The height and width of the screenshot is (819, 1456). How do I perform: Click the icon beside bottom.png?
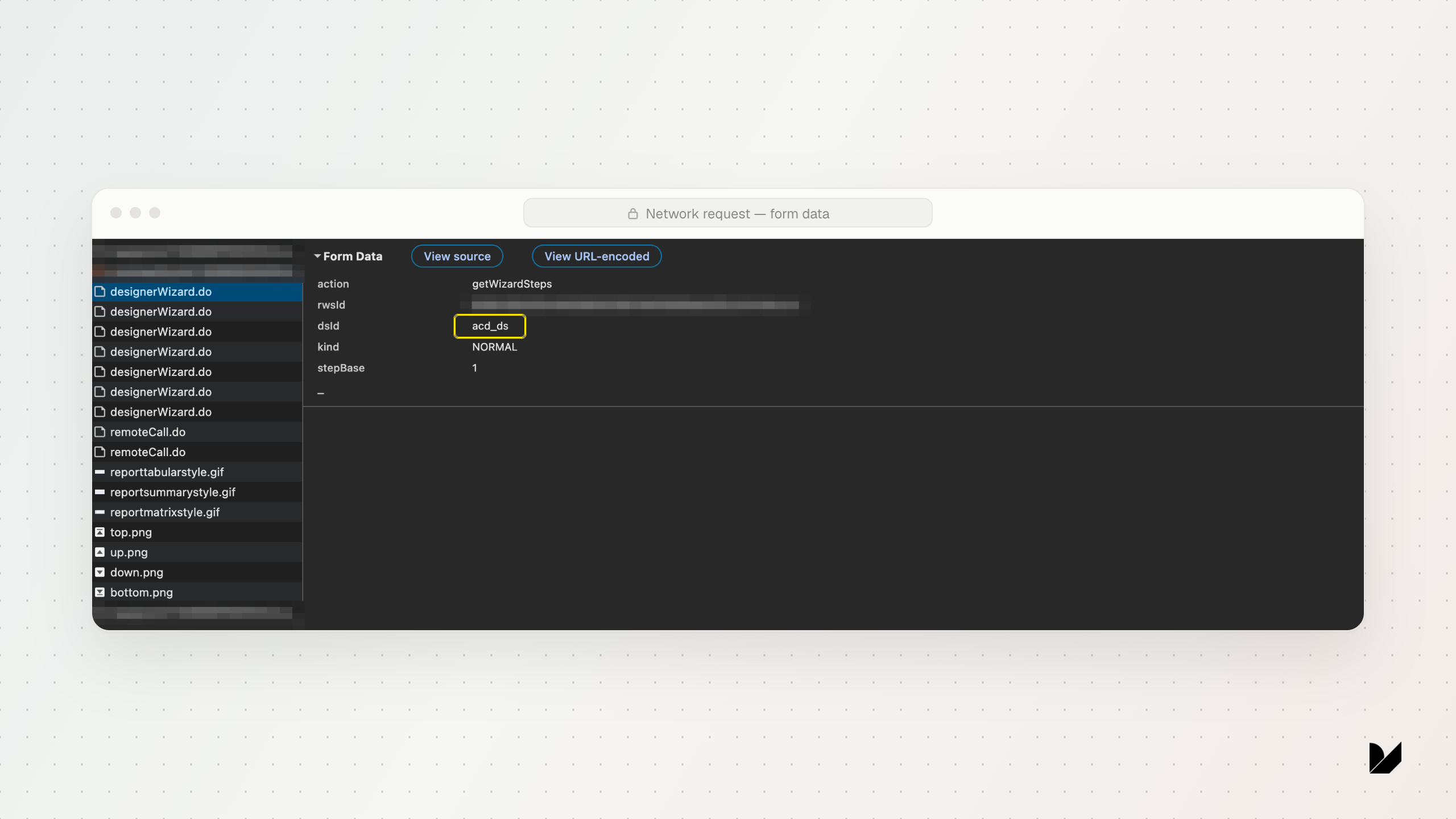pyautogui.click(x=100, y=593)
